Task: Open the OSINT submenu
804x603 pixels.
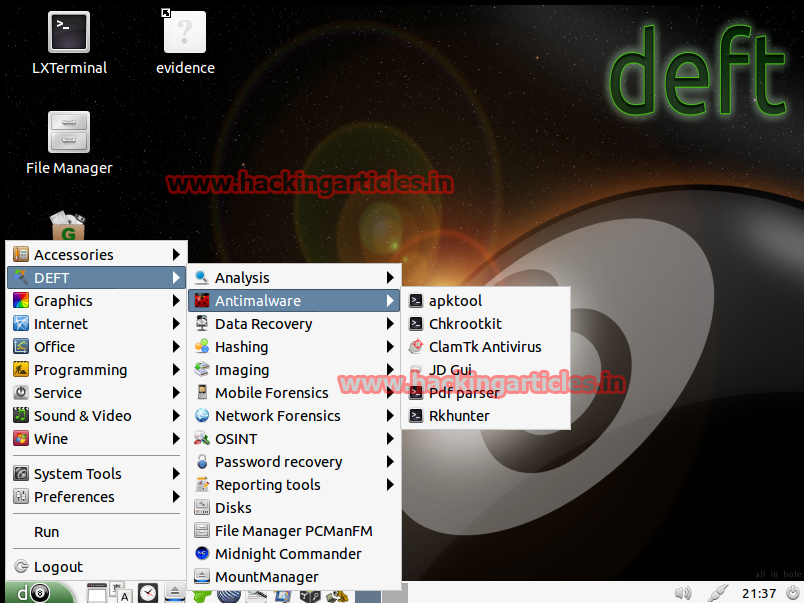Action: click(x=294, y=439)
